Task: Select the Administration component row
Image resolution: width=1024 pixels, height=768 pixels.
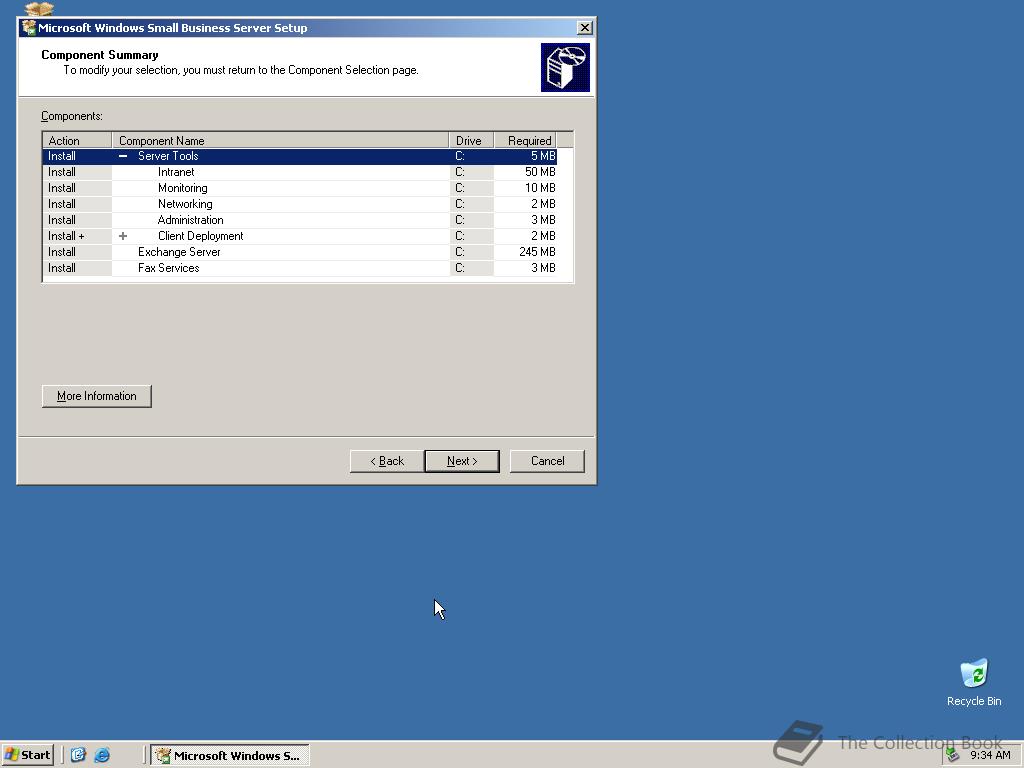Action: 300,220
